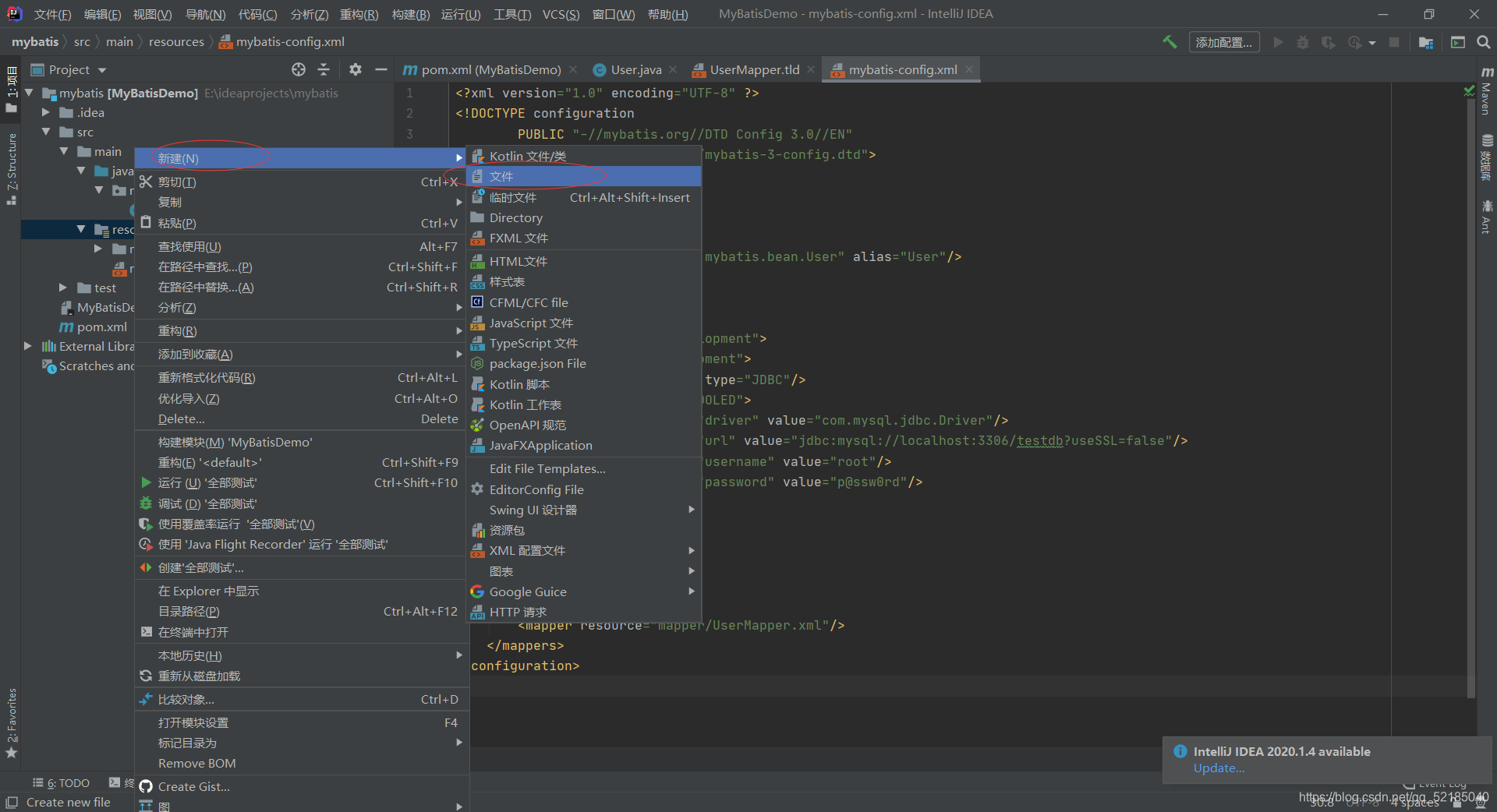Screen dimensions: 1497x812
Task: Choose TypeScript 文件 entry
Action: [583, 343]
